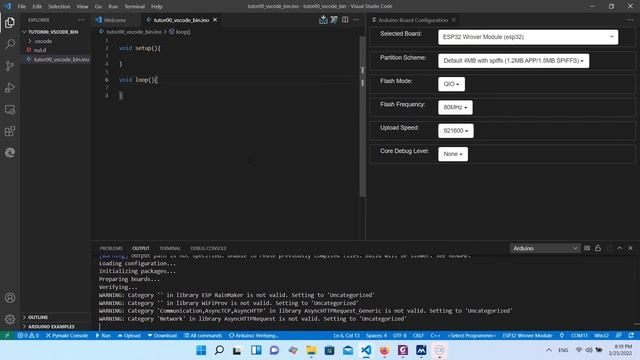Viewport: 640px width, 360px height.
Task: Switch to the PROBLEMS panel tab
Action: click(x=111, y=248)
